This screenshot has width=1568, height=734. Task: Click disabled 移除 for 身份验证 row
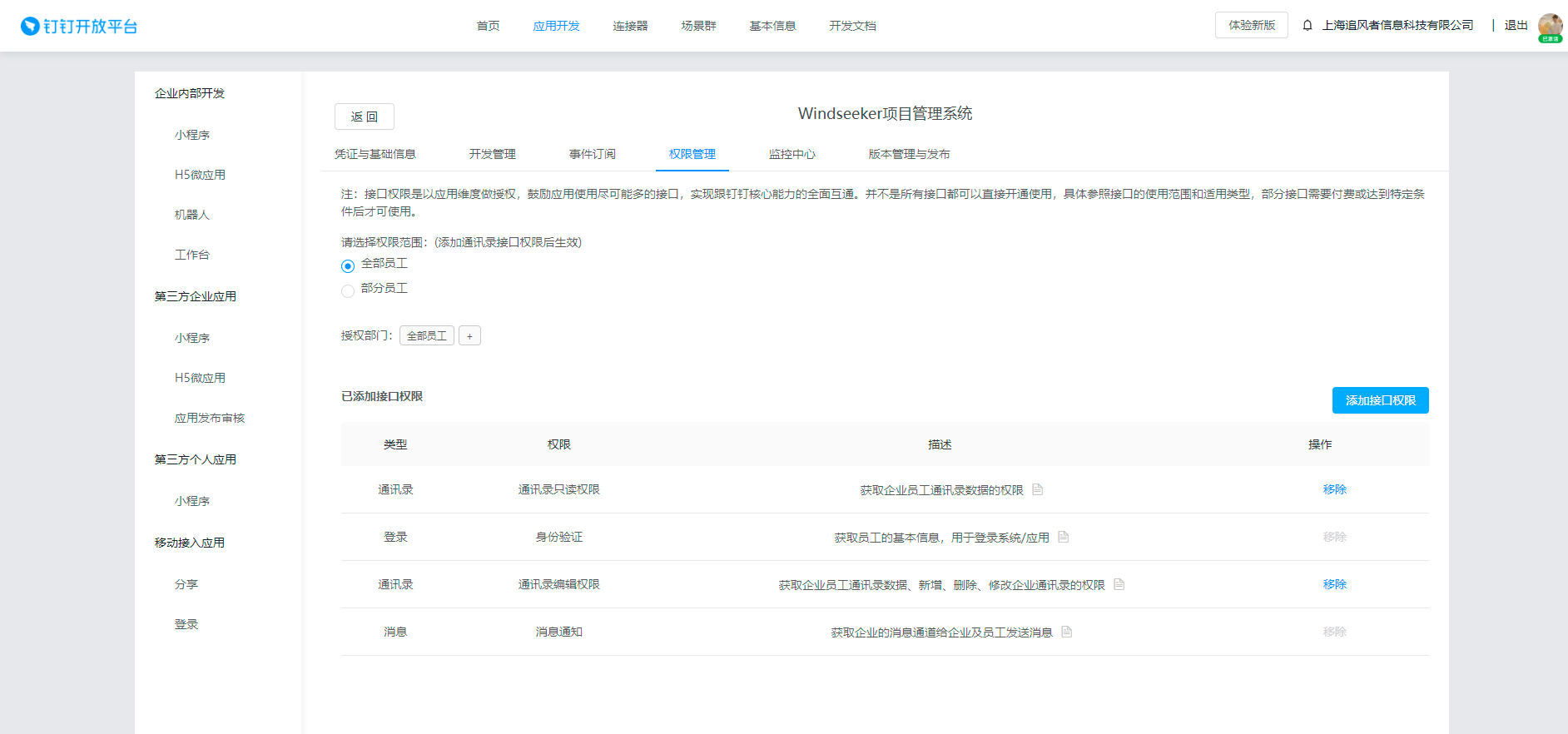coord(1334,537)
